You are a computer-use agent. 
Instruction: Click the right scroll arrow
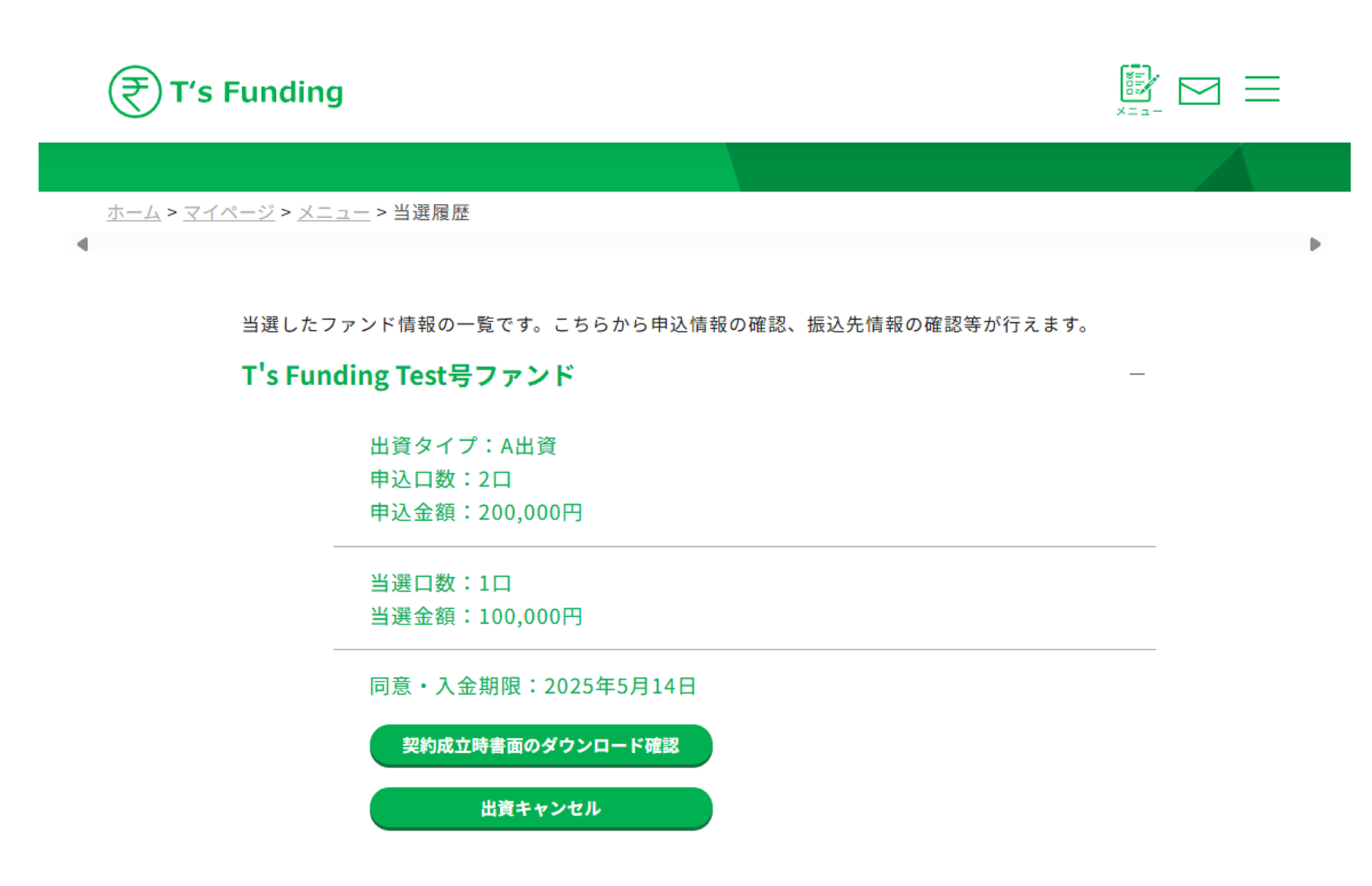(1315, 244)
